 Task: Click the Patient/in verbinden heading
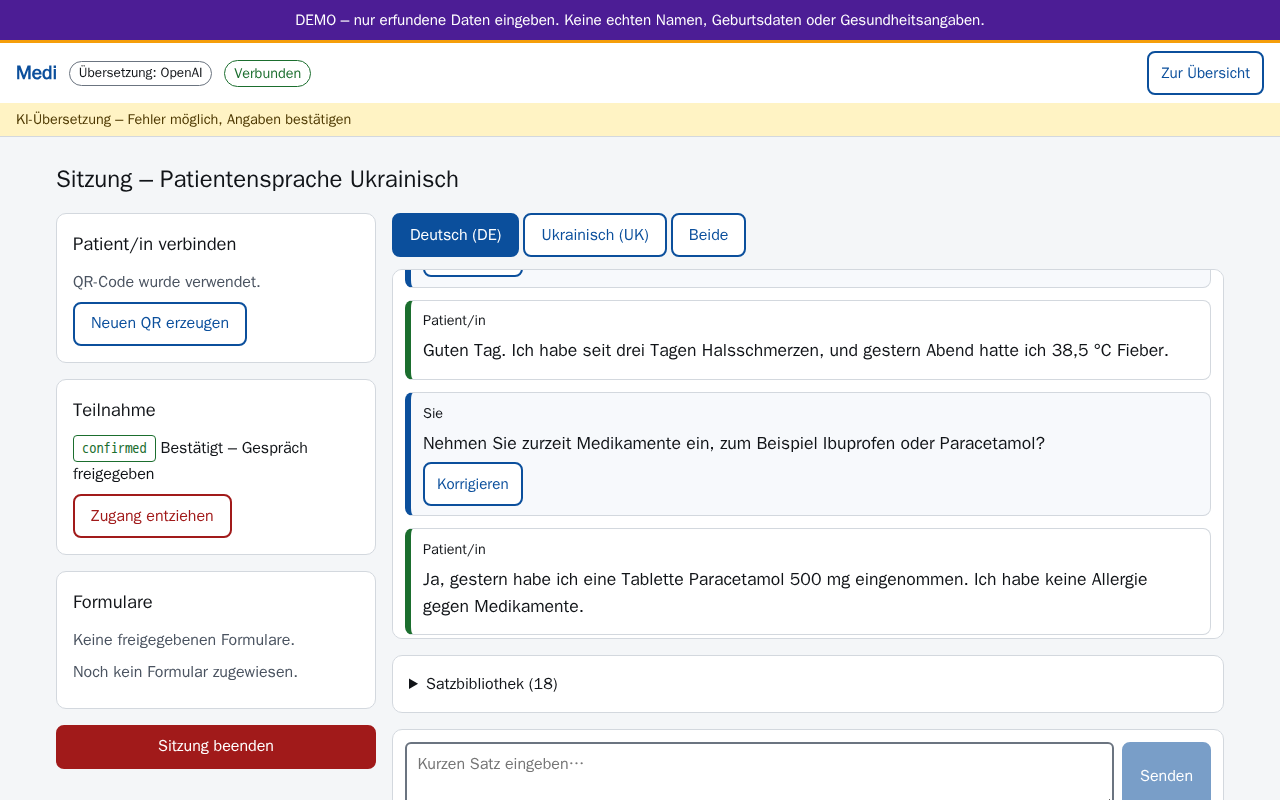[x=155, y=244]
